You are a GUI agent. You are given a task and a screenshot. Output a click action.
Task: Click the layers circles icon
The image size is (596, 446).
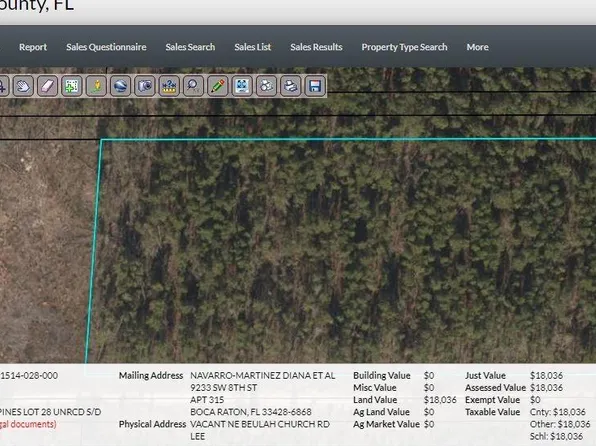[x=266, y=86]
